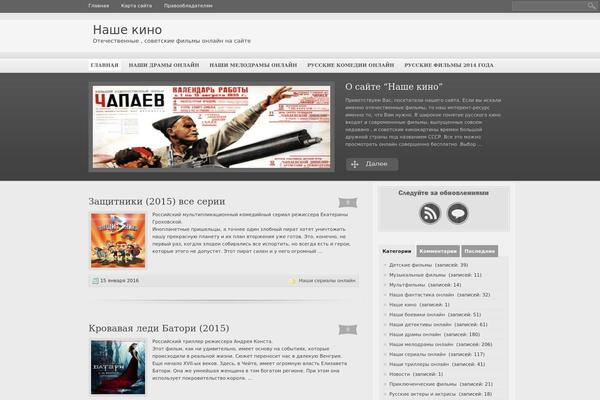Click the Наше кино site title
This screenshot has height=400, width=600.
point(127,30)
